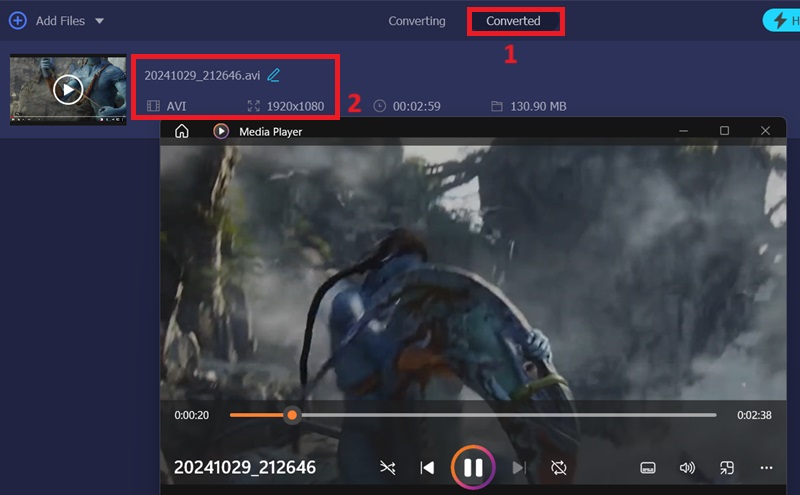Minimize the Media Player window
This screenshot has width=800, height=495.
[683, 131]
